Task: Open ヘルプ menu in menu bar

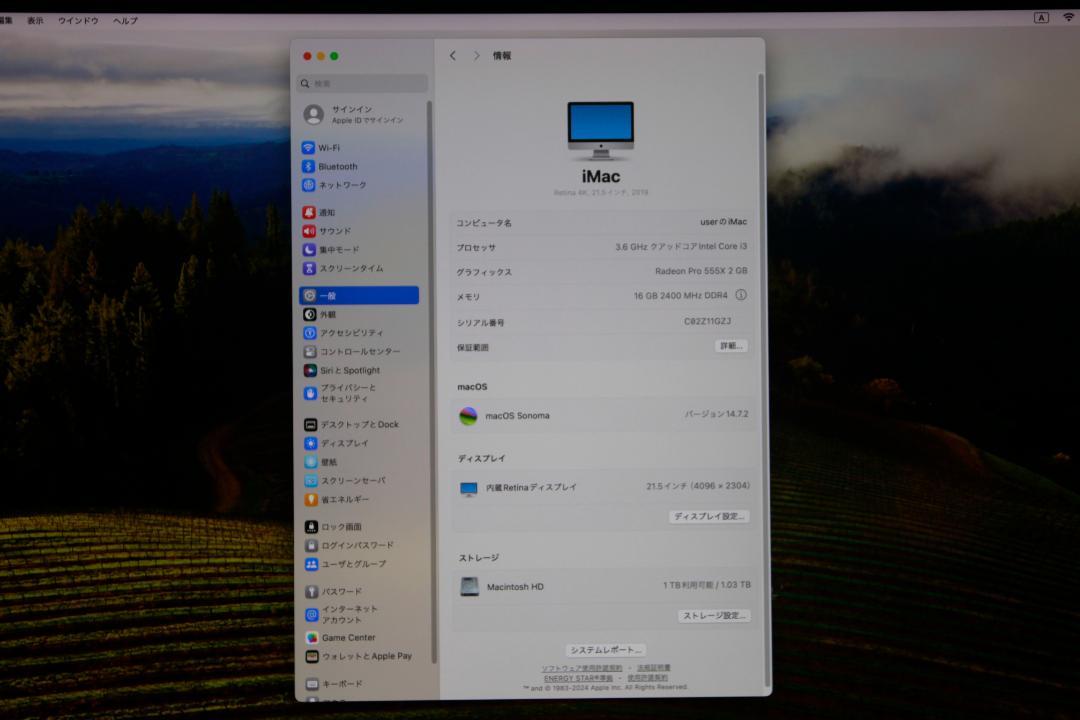Action: point(125,21)
